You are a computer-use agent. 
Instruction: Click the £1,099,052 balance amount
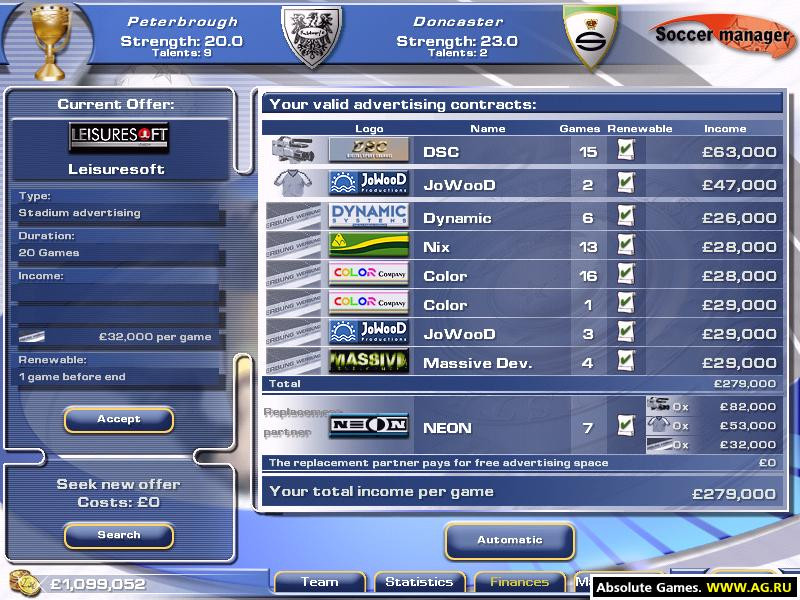pyautogui.click(x=97, y=584)
